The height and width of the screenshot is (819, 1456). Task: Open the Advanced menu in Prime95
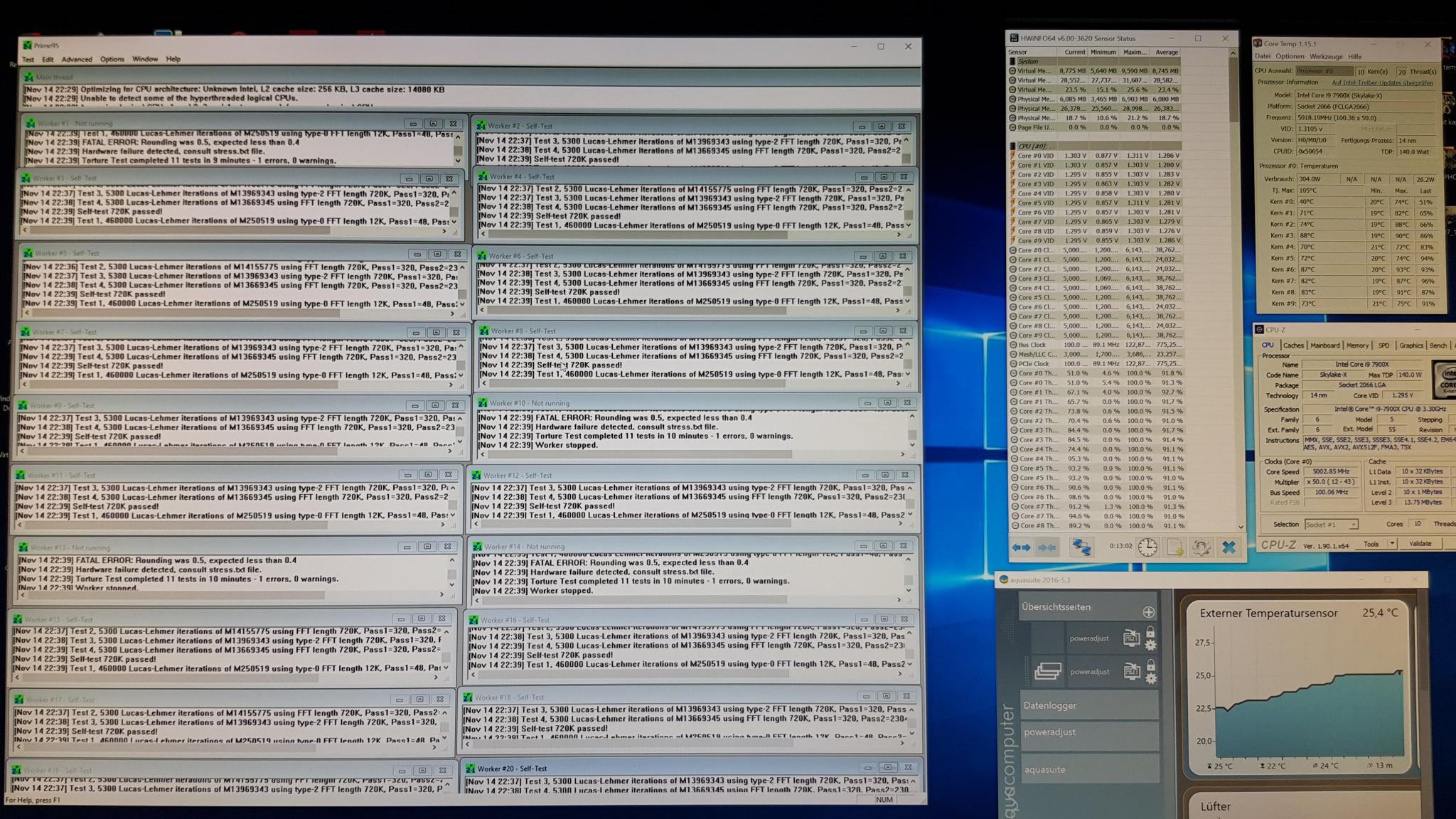76,60
